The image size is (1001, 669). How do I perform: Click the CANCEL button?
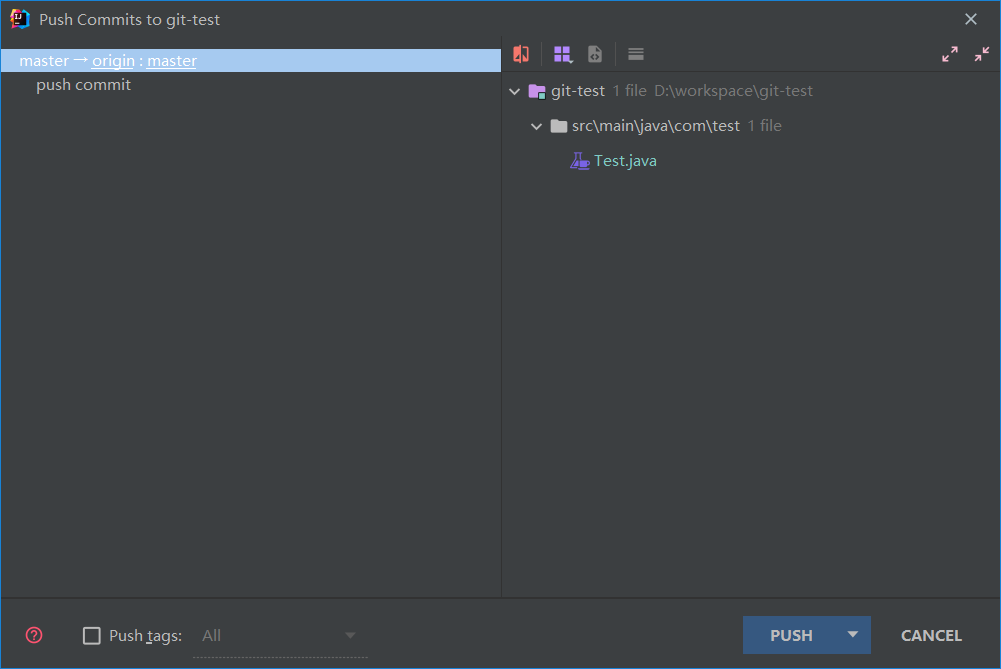click(931, 635)
